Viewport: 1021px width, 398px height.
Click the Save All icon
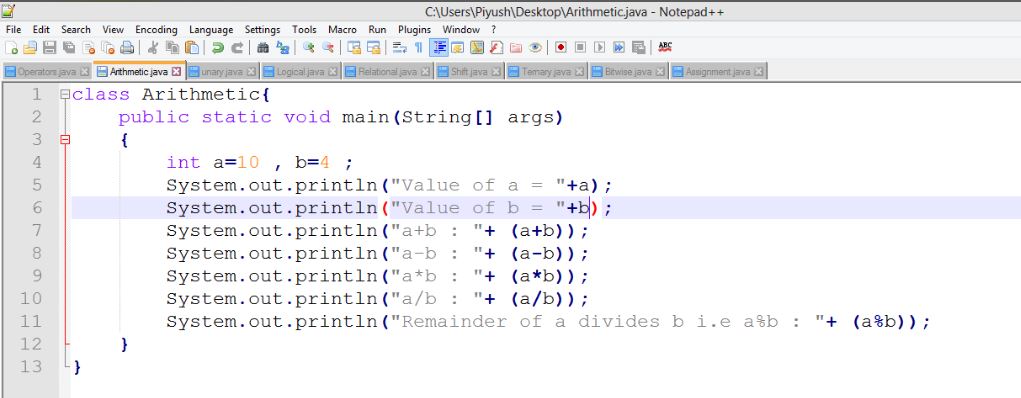coord(69,48)
